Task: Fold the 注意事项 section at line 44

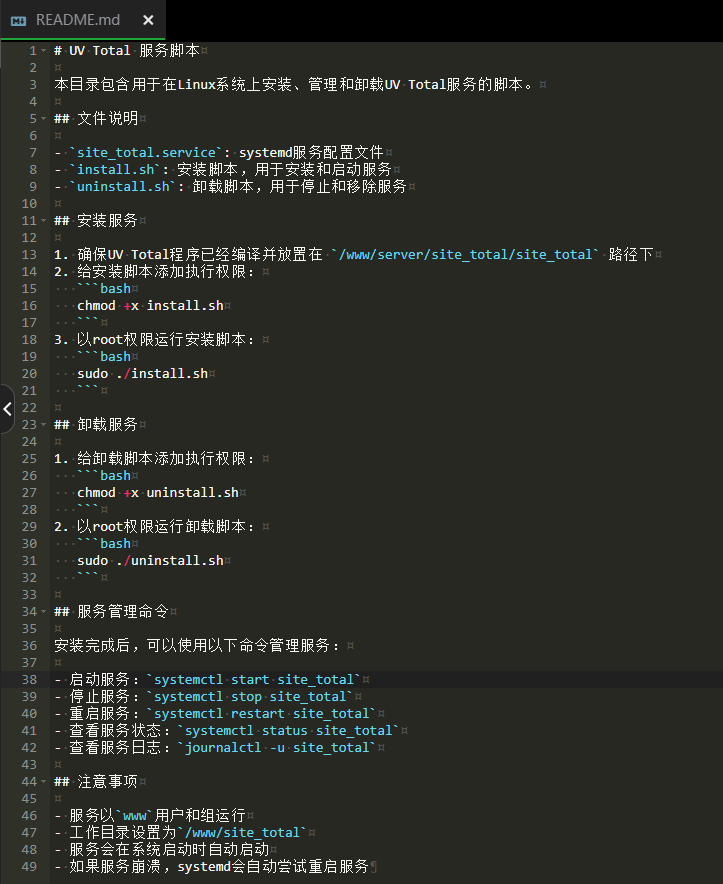Action: pos(45,782)
